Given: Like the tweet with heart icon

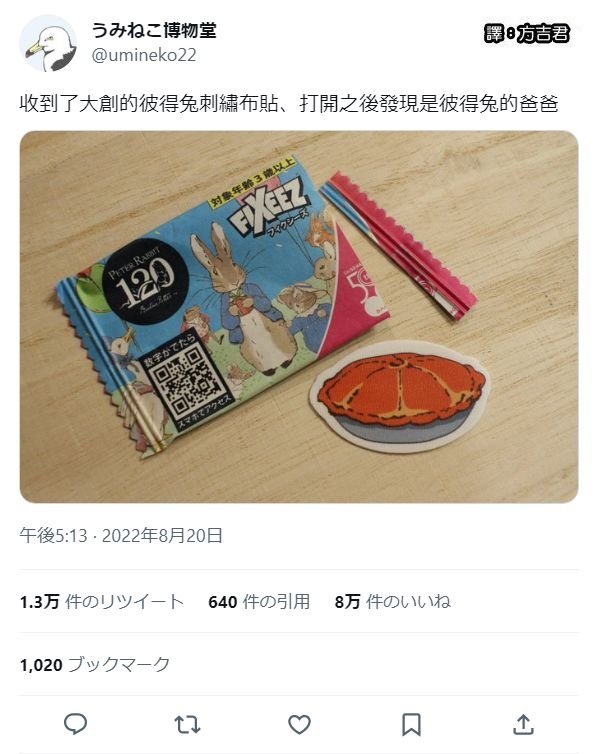Looking at the screenshot, I should (x=299, y=724).
